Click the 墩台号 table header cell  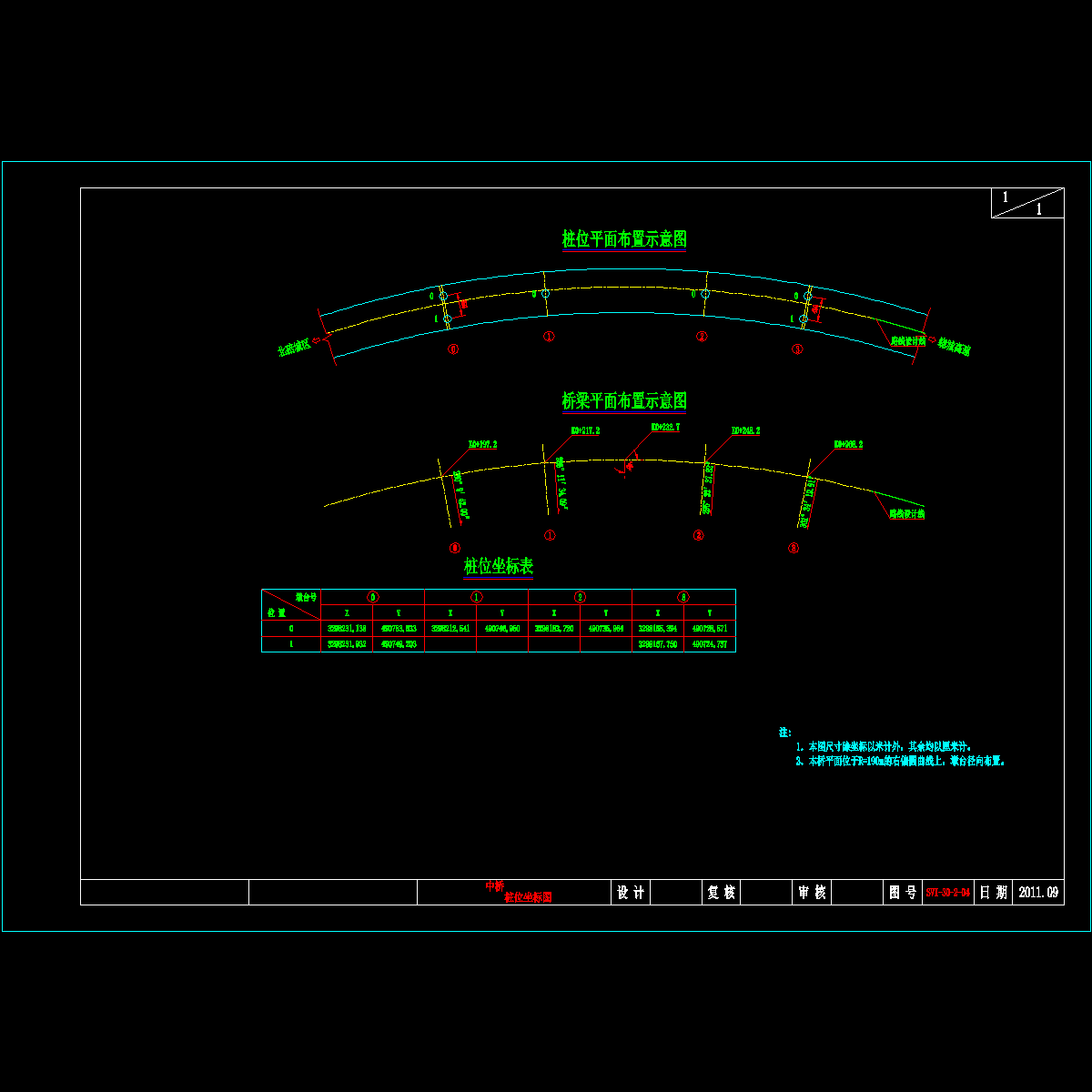point(306,597)
